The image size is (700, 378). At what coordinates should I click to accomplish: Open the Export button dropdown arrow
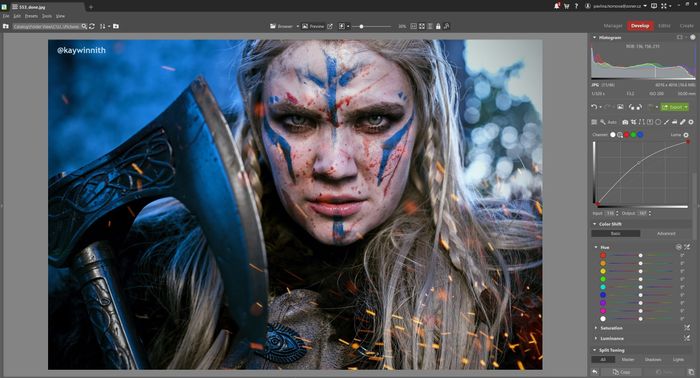[686, 107]
